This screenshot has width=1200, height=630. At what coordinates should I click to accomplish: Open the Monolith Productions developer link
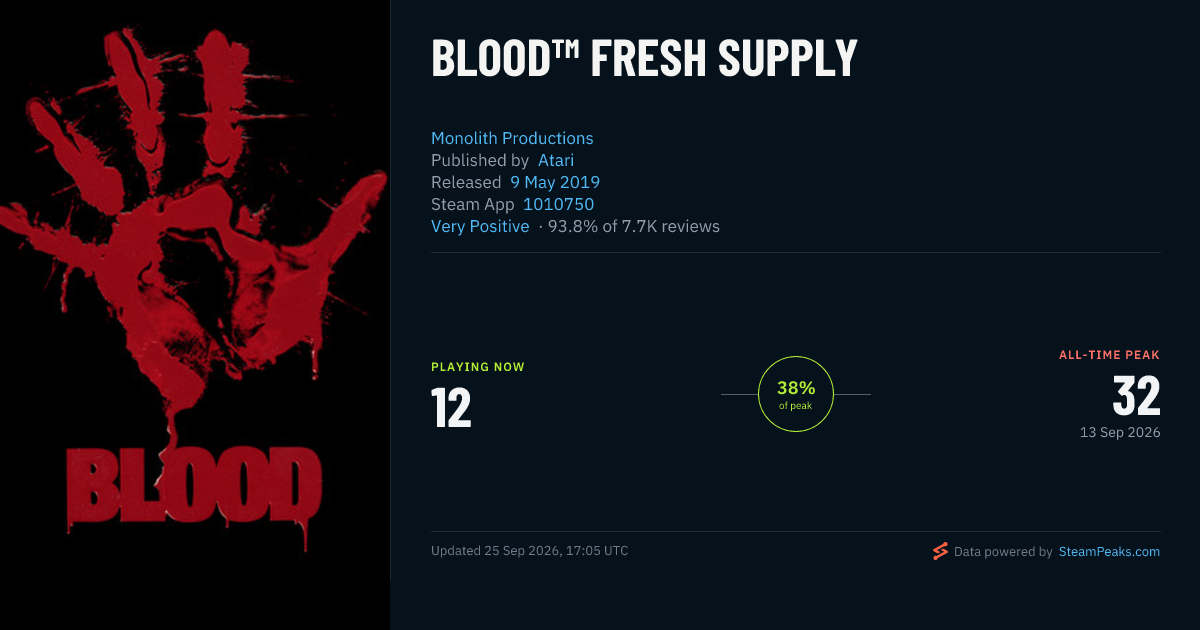pos(512,138)
